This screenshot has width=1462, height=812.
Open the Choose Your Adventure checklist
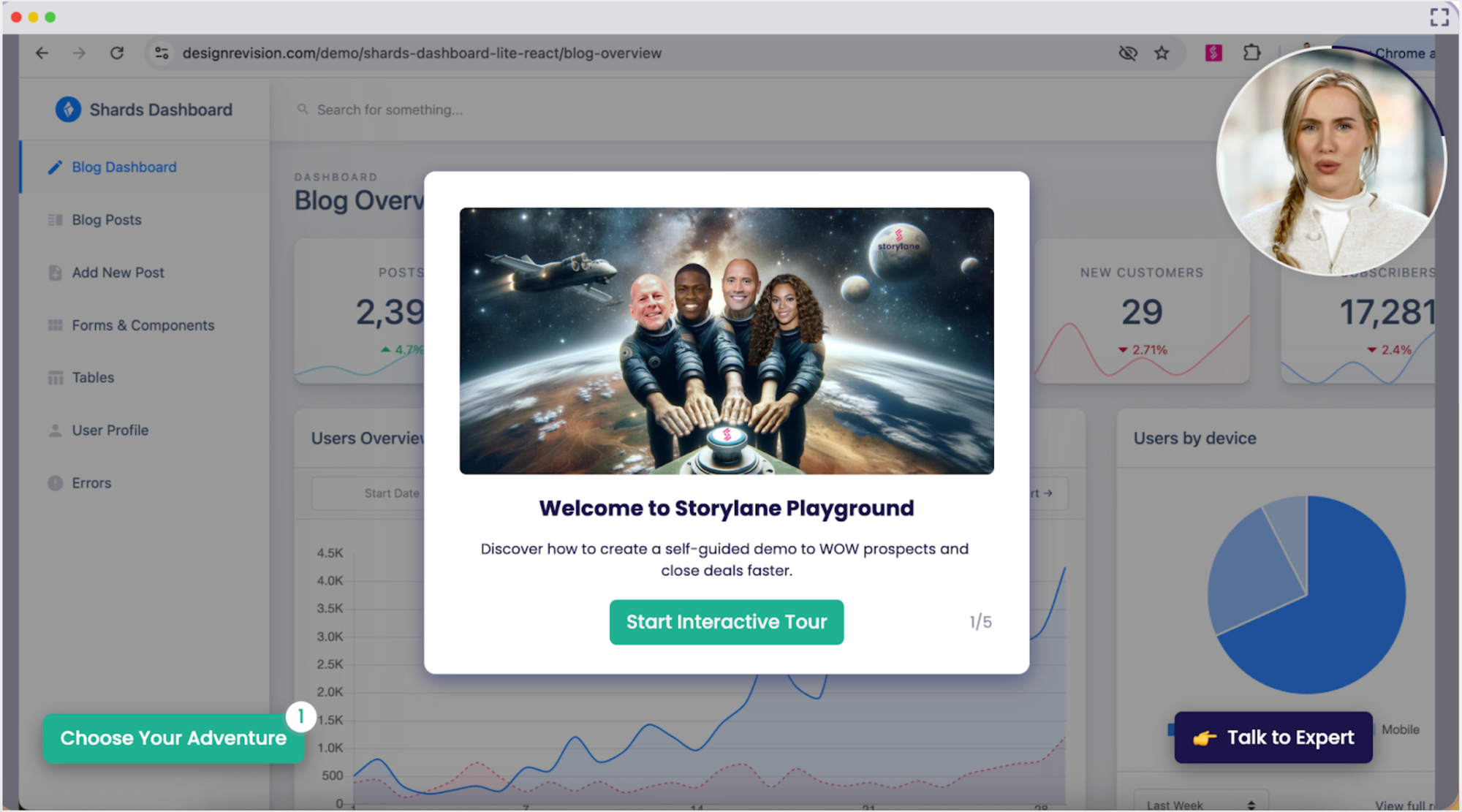pyautogui.click(x=173, y=738)
